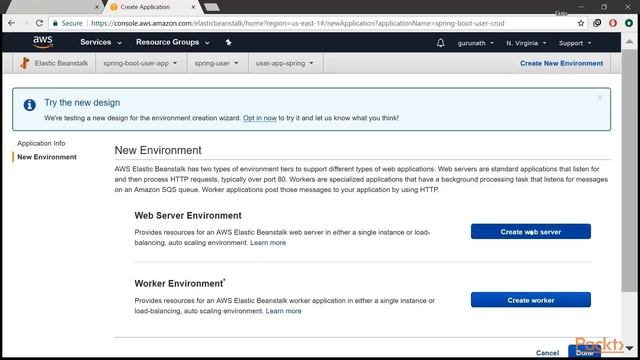
Task: Open the N. Virginia region dropdown
Action: pyautogui.click(x=526, y=43)
